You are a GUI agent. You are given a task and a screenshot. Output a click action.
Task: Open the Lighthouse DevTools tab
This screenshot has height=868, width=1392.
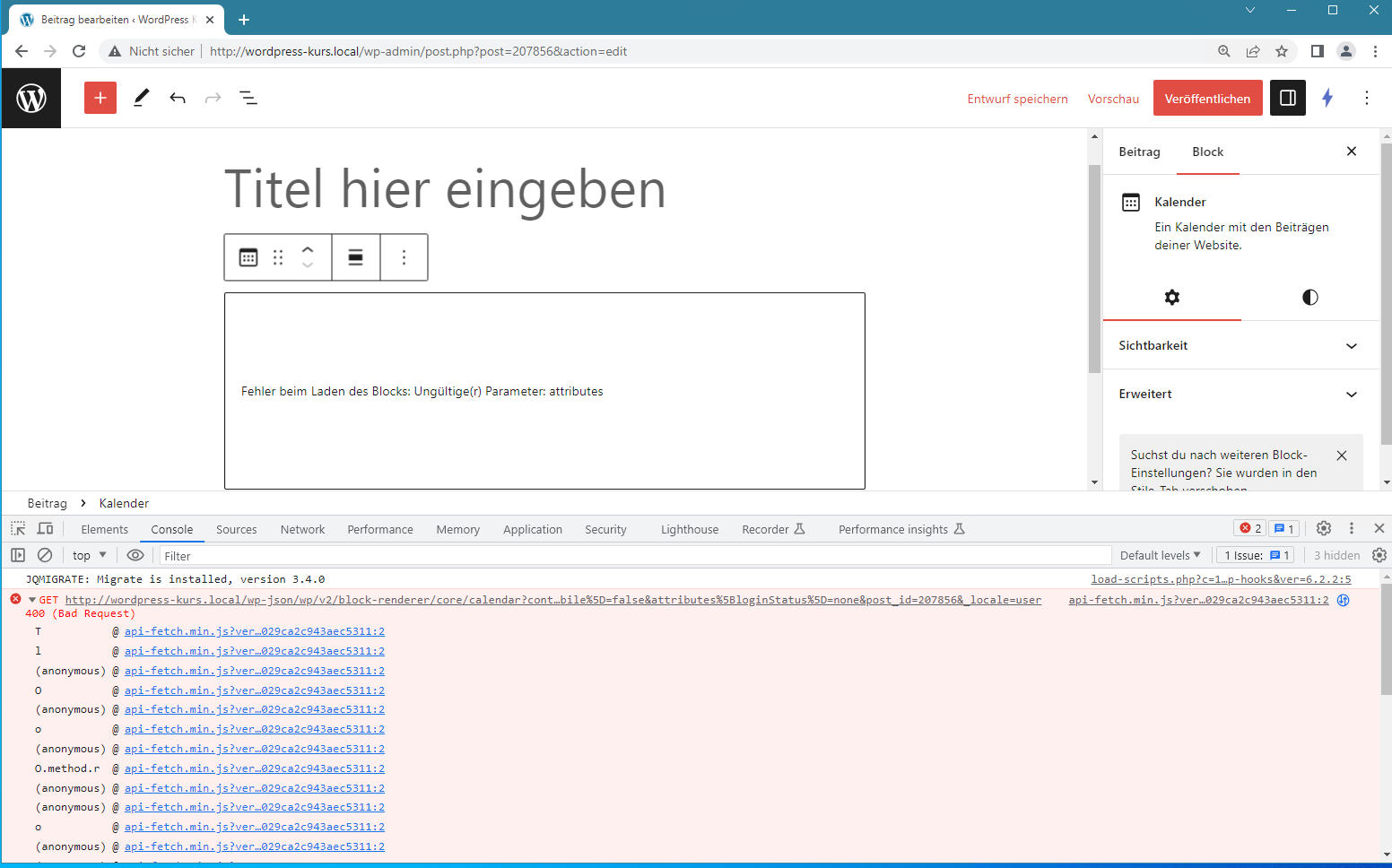[x=690, y=529]
